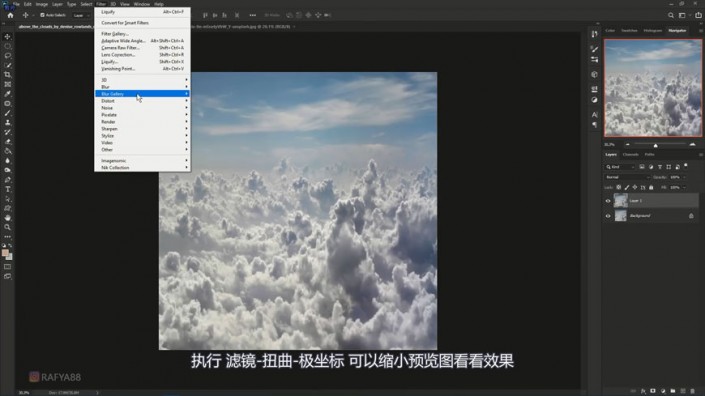Open the Character panel icon

pos(594,115)
